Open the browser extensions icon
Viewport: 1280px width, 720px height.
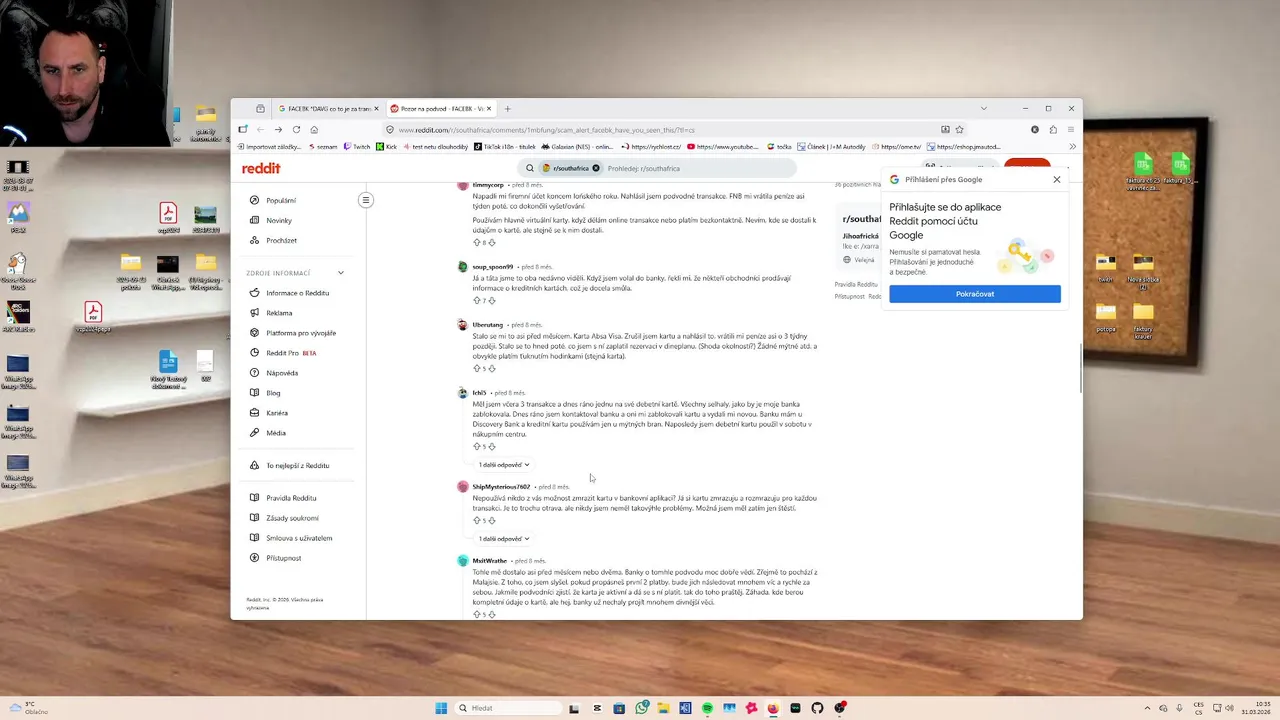(x=1053, y=129)
